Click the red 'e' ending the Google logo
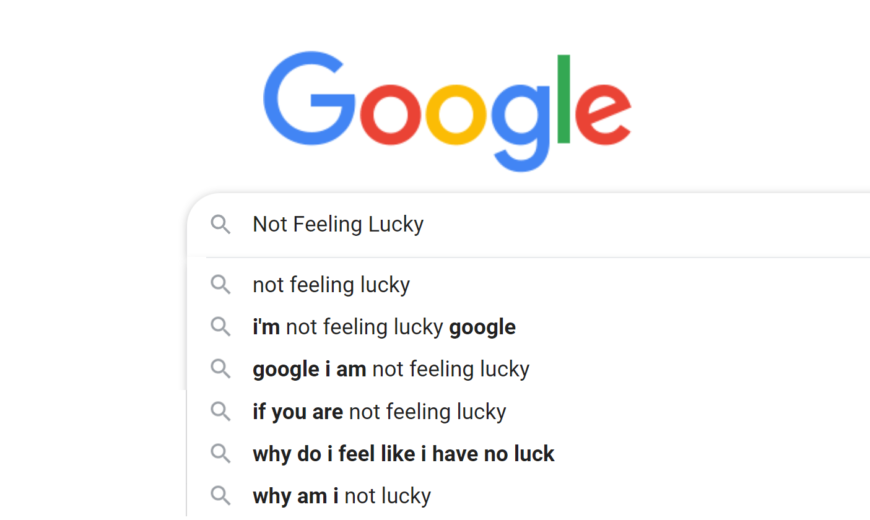This screenshot has height=520, width=870. pos(603,114)
